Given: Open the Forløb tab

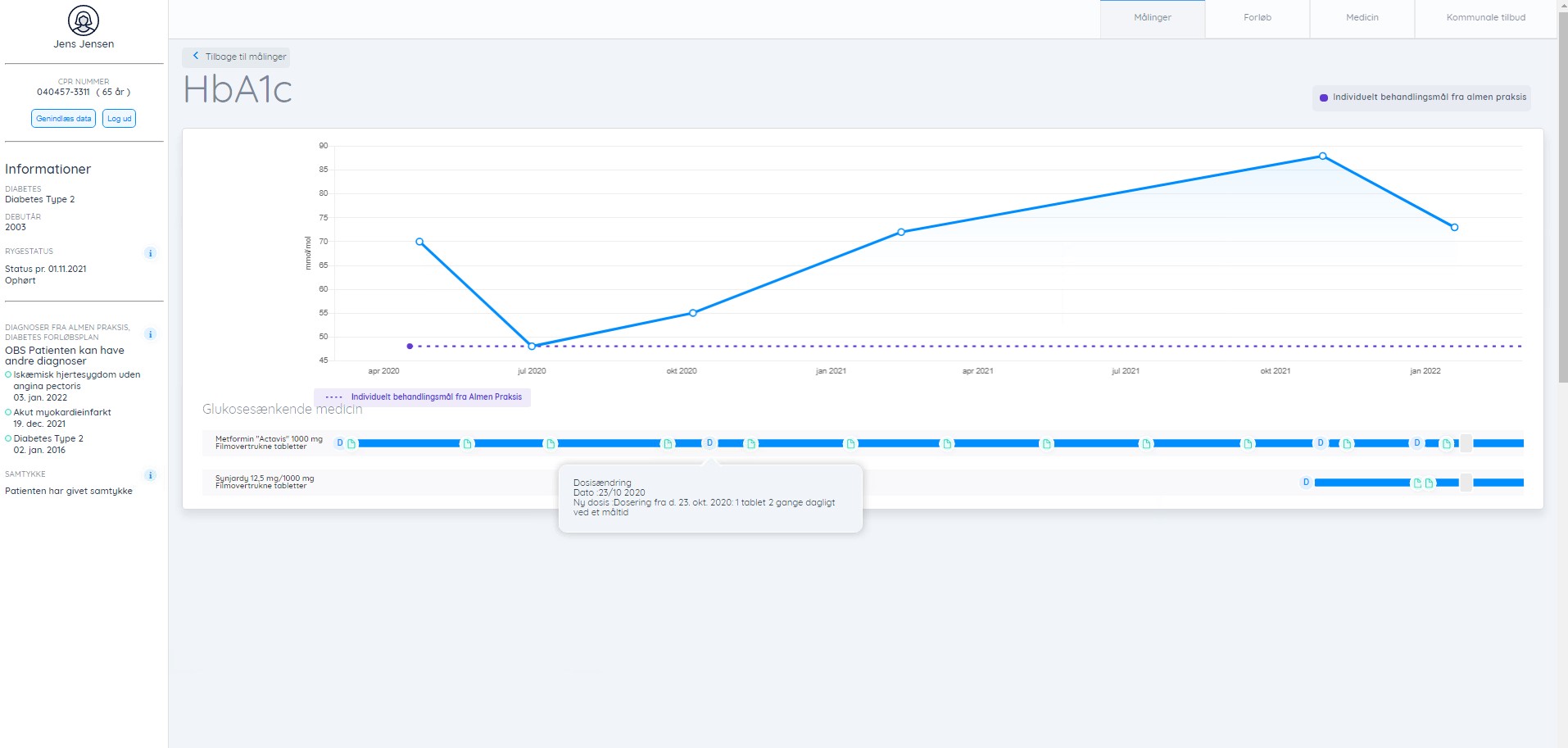Looking at the screenshot, I should coord(1257,18).
